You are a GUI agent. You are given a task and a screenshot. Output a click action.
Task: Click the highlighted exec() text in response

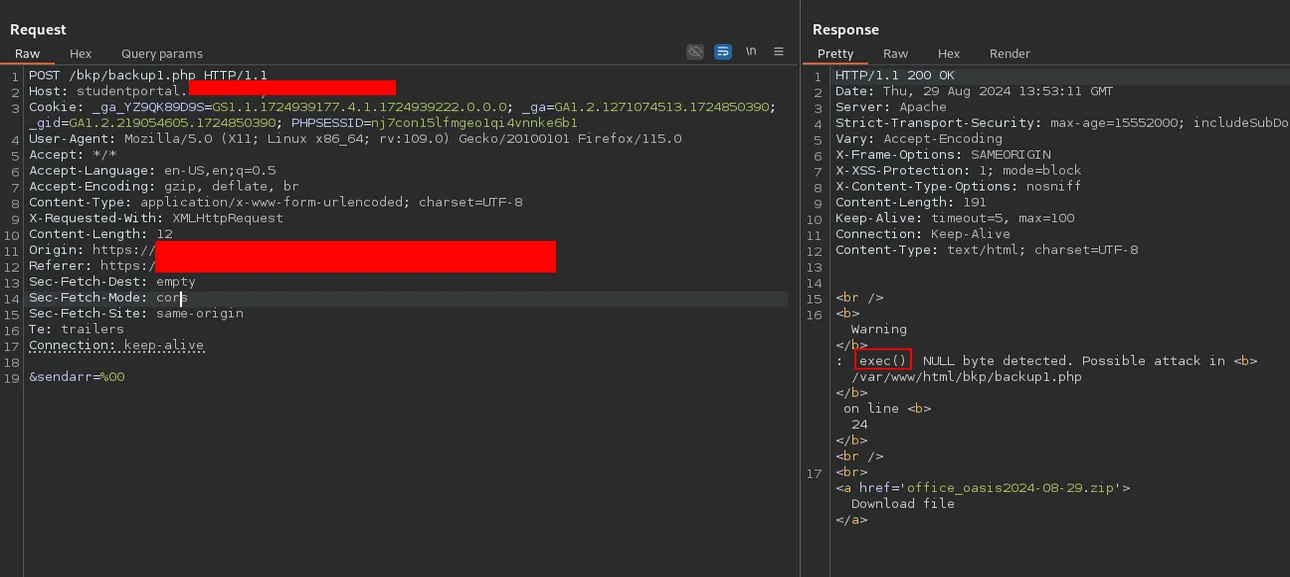pyautogui.click(x=883, y=361)
